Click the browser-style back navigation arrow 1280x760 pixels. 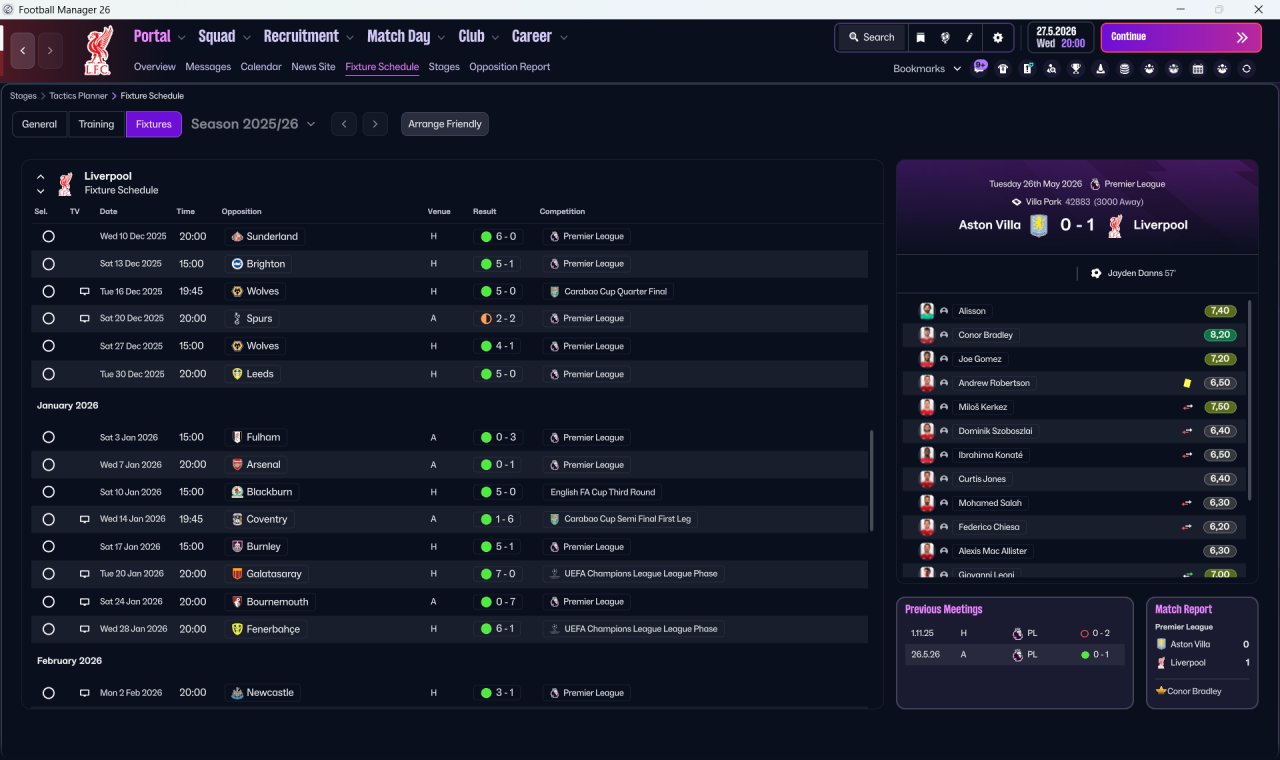coord(23,50)
